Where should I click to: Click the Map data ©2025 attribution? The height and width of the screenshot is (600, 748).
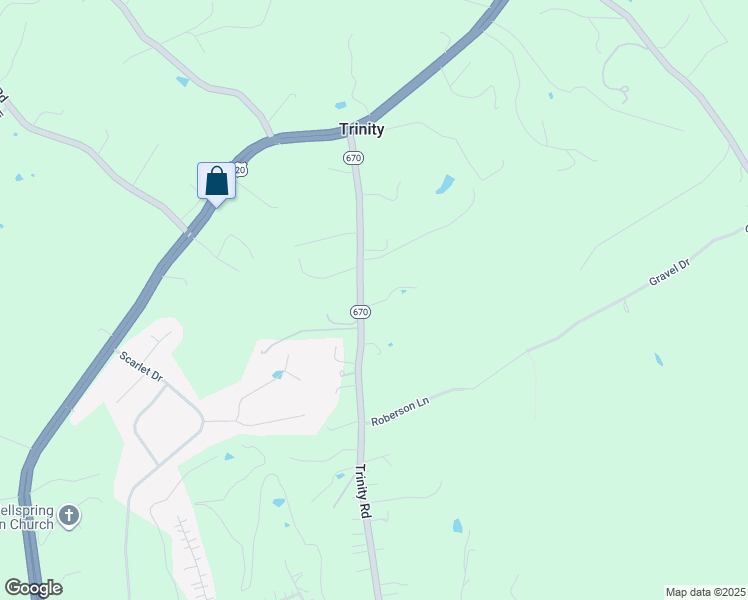[706, 592]
